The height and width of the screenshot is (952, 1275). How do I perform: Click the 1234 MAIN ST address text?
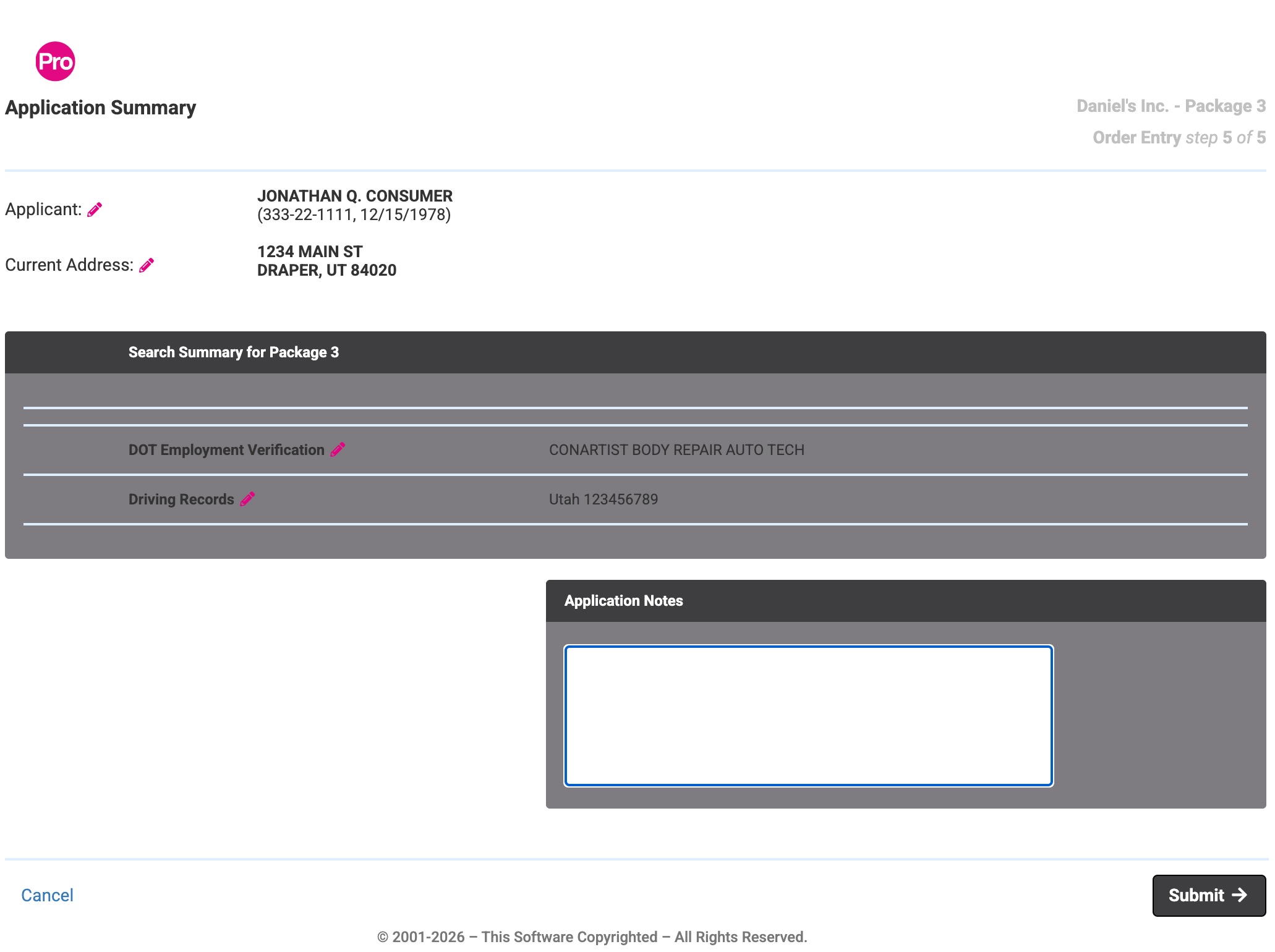(x=310, y=252)
